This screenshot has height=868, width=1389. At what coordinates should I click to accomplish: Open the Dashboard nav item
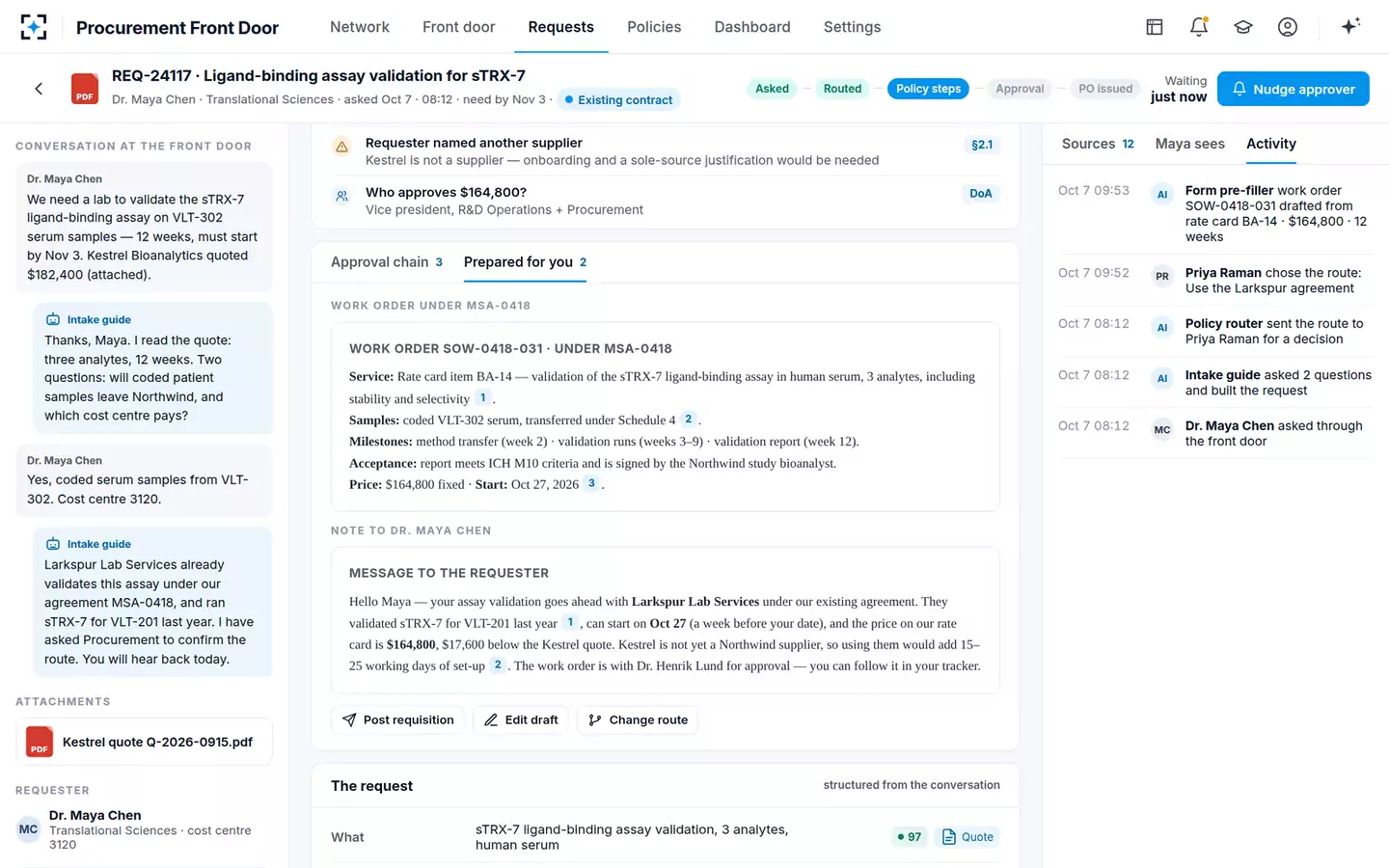pyautogui.click(x=752, y=27)
